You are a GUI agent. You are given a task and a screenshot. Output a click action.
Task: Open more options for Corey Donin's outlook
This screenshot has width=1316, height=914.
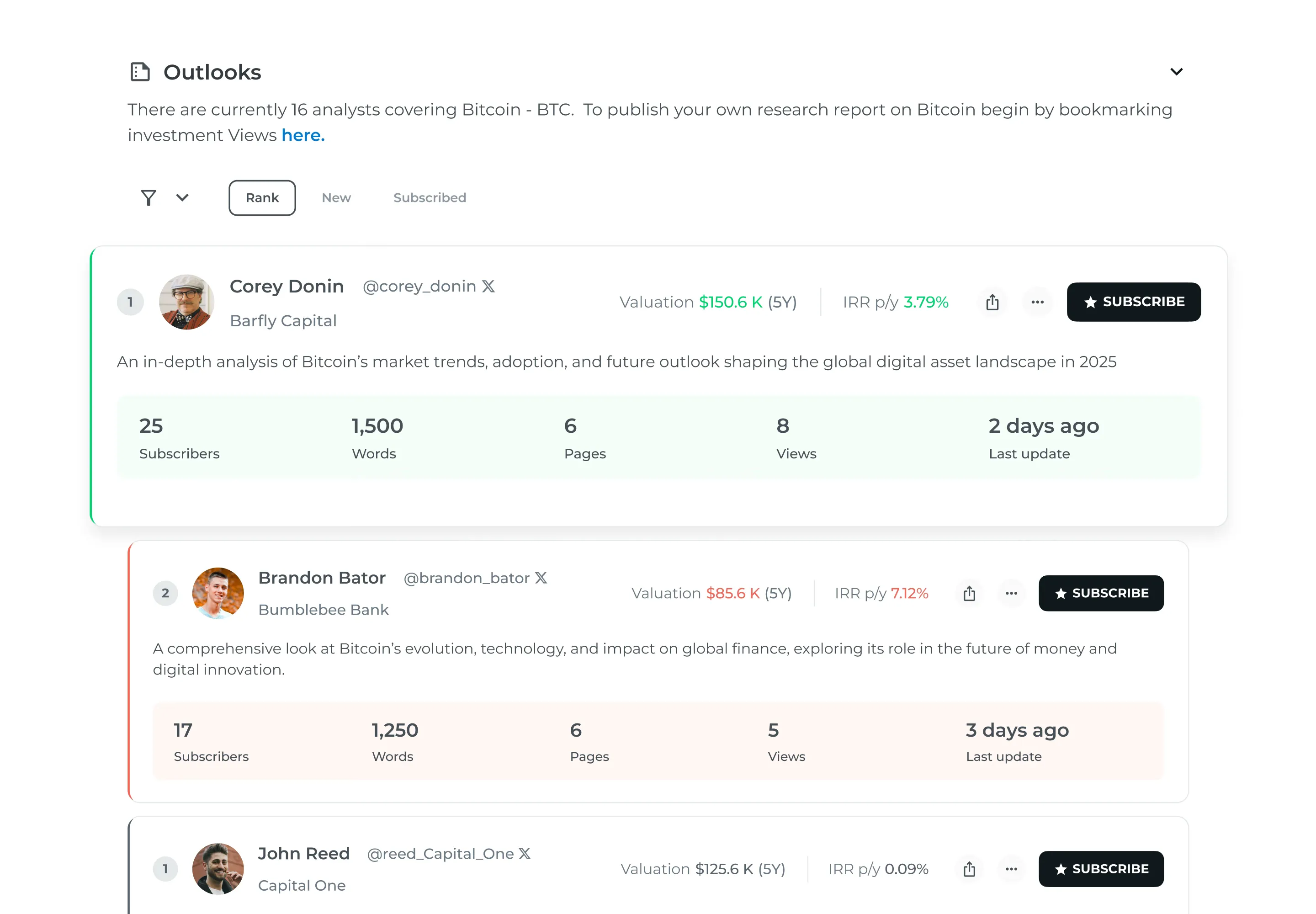click(1037, 303)
